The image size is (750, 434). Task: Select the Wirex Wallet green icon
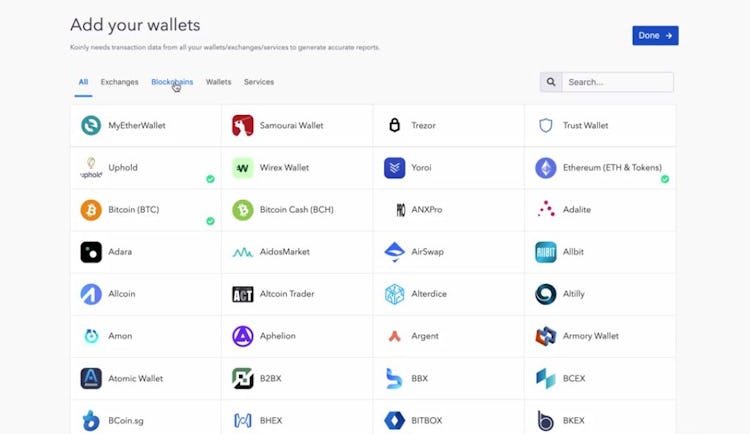click(x=243, y=168)
